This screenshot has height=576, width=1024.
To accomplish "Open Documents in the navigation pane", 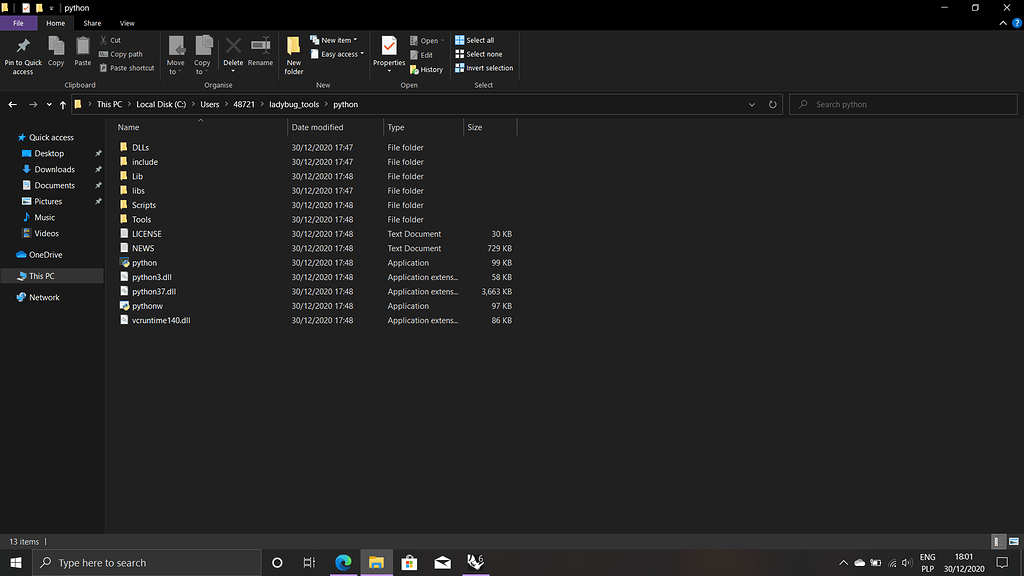I will tap(54, 185).
